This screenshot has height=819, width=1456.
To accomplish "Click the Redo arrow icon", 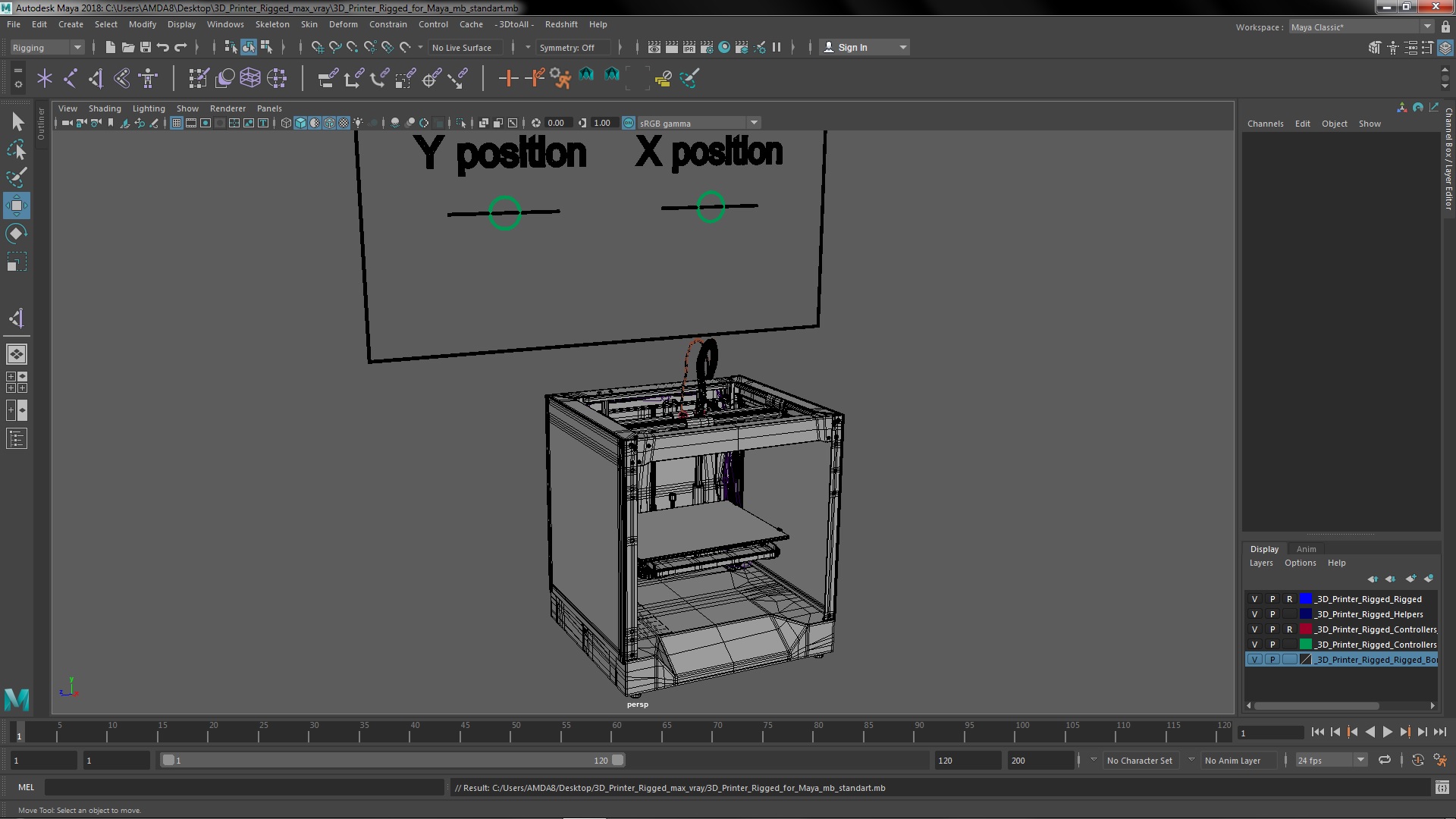I will [x=180, y=47].
